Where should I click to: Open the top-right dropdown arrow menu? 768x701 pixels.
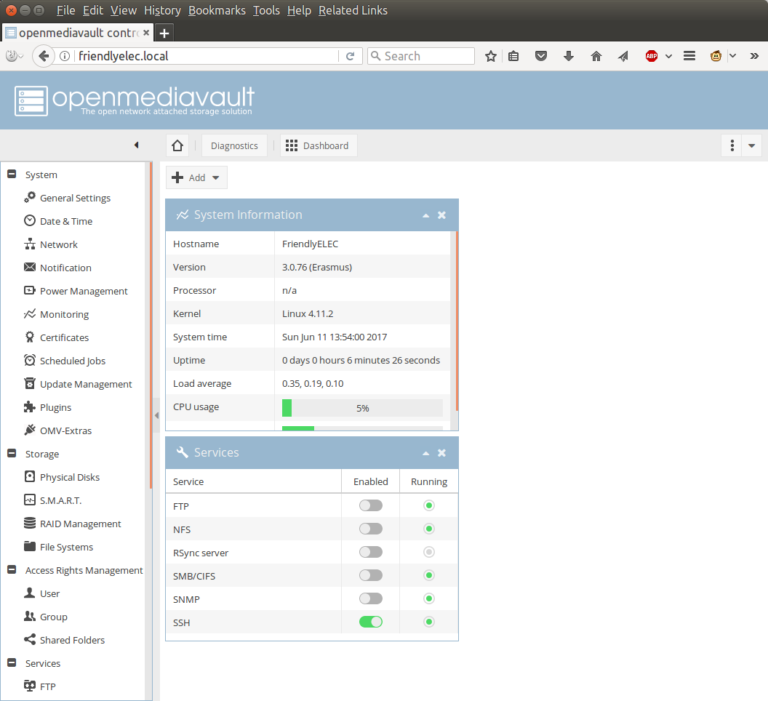(x=751, y=145)
